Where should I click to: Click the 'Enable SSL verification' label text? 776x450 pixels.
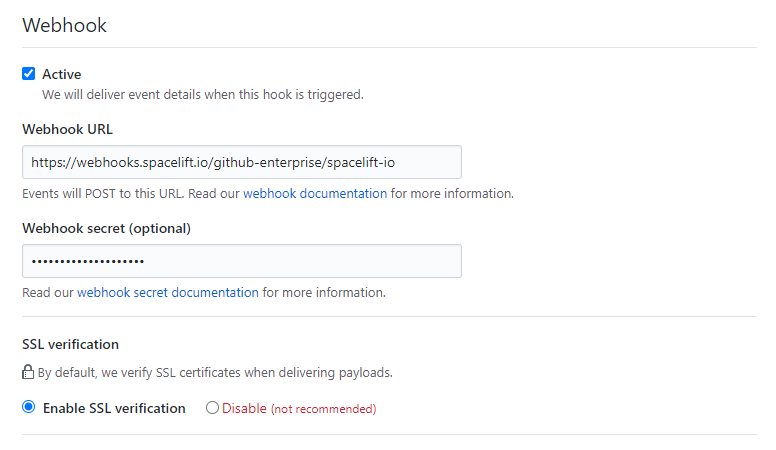114,408
